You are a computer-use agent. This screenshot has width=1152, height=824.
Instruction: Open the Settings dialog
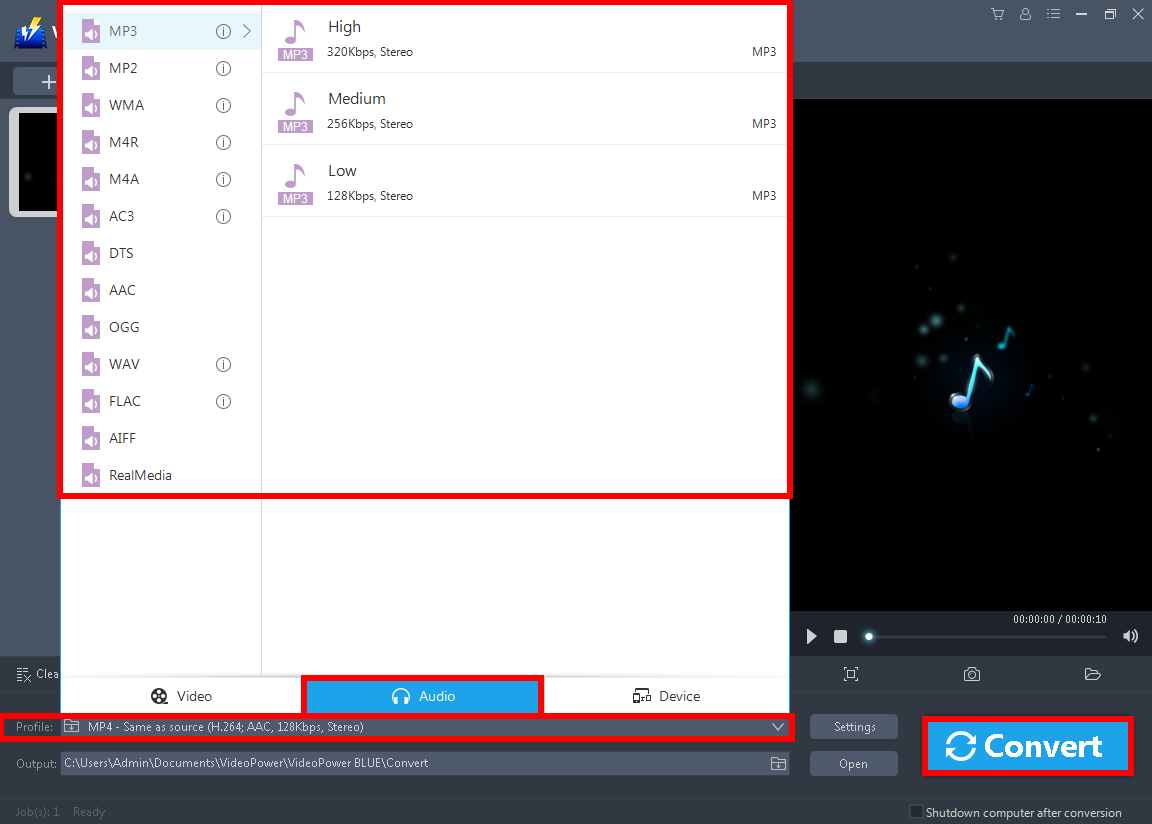pyautogui.click(x=853, y=726)
